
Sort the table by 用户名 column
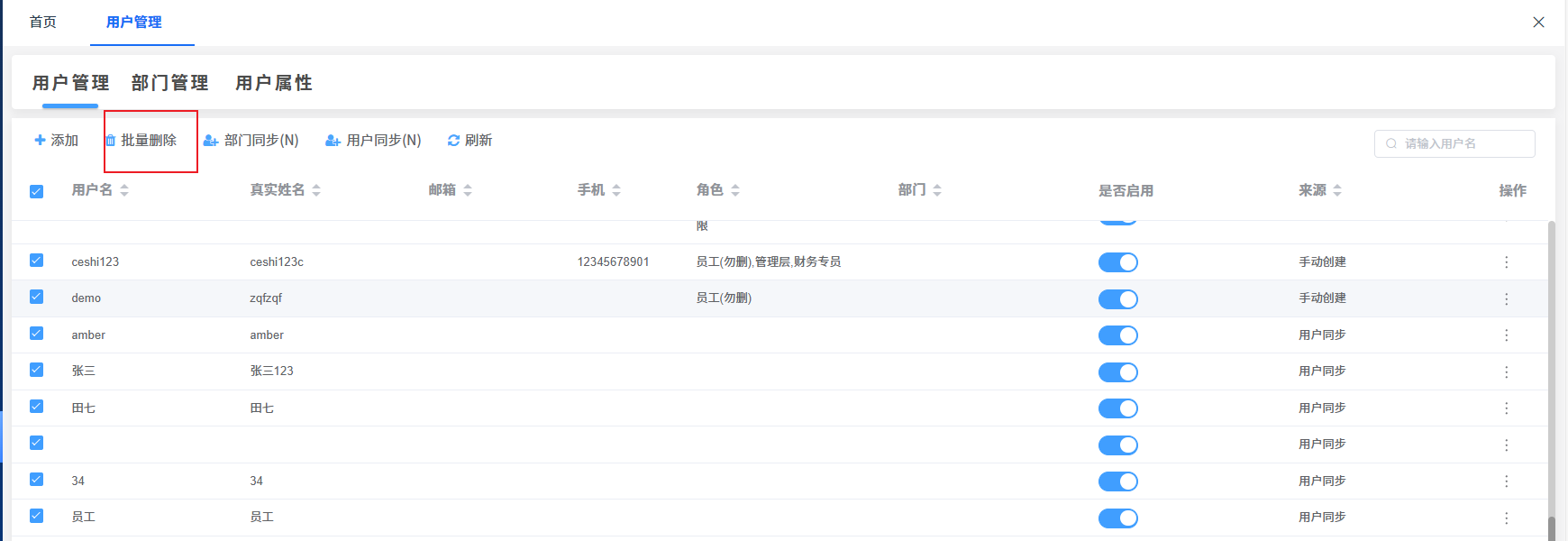[x=124, y=190]
